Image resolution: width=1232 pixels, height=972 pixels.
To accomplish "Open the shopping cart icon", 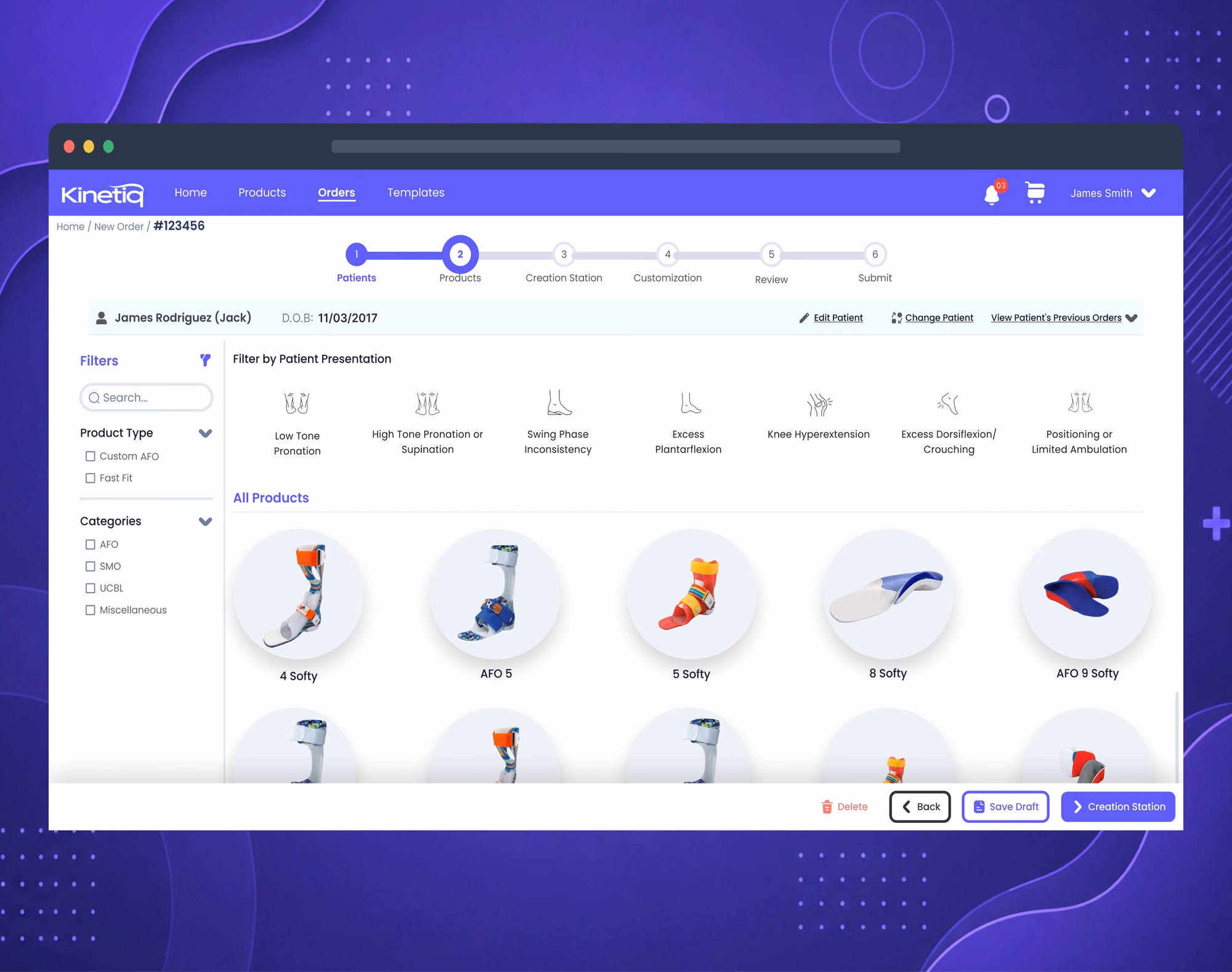I will pyautogui.click(x=1035, y=193).
